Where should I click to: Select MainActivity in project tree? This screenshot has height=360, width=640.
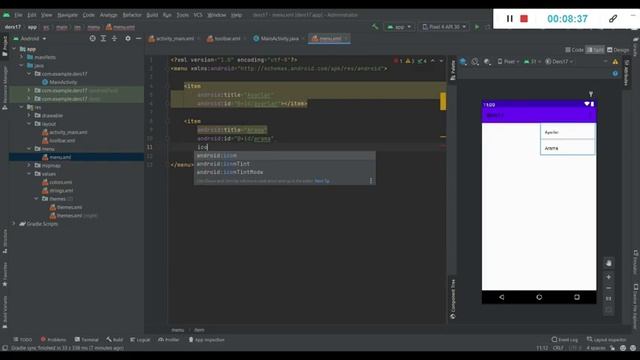63,82
